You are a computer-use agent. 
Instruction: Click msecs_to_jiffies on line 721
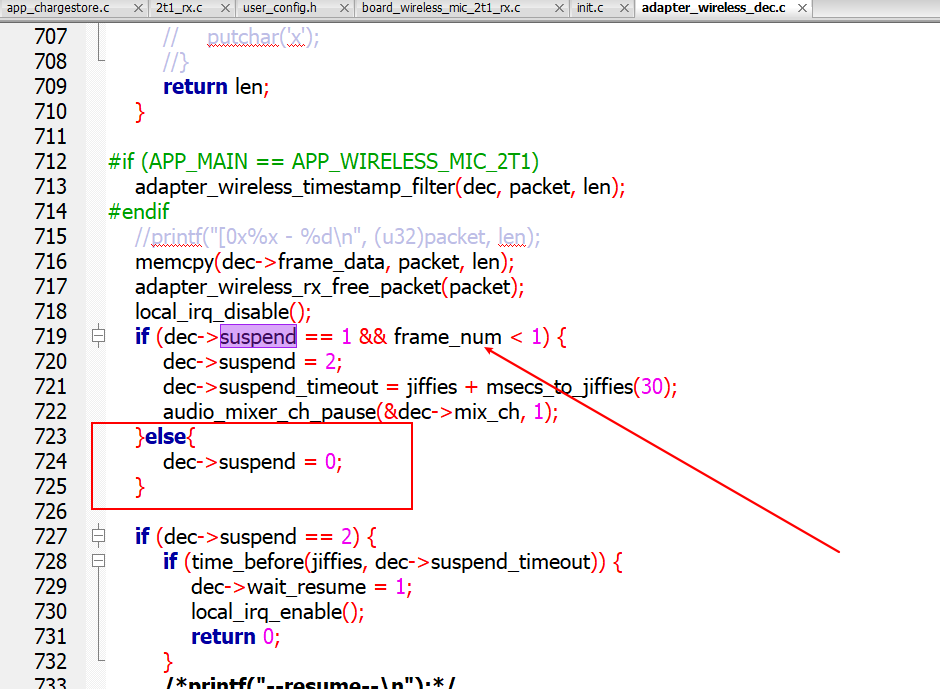tap(559, 387)
